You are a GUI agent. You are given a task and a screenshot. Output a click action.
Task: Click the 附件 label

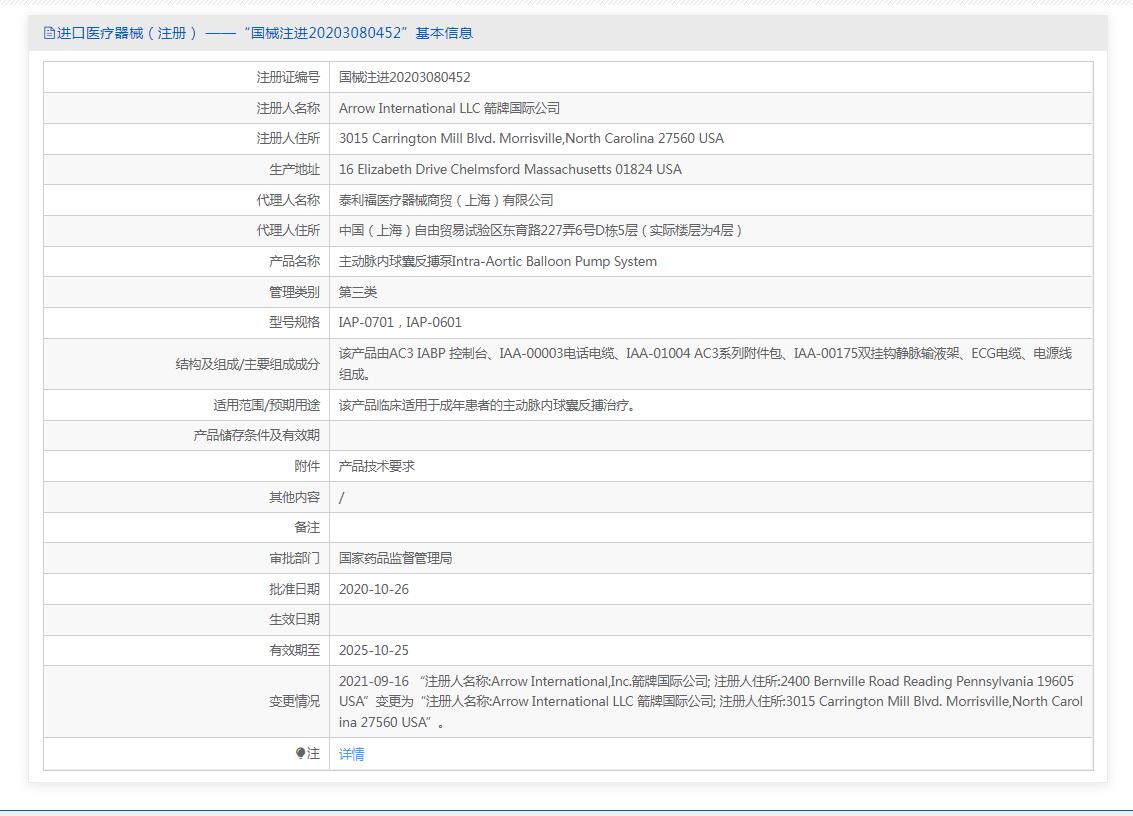coord(306,466)
